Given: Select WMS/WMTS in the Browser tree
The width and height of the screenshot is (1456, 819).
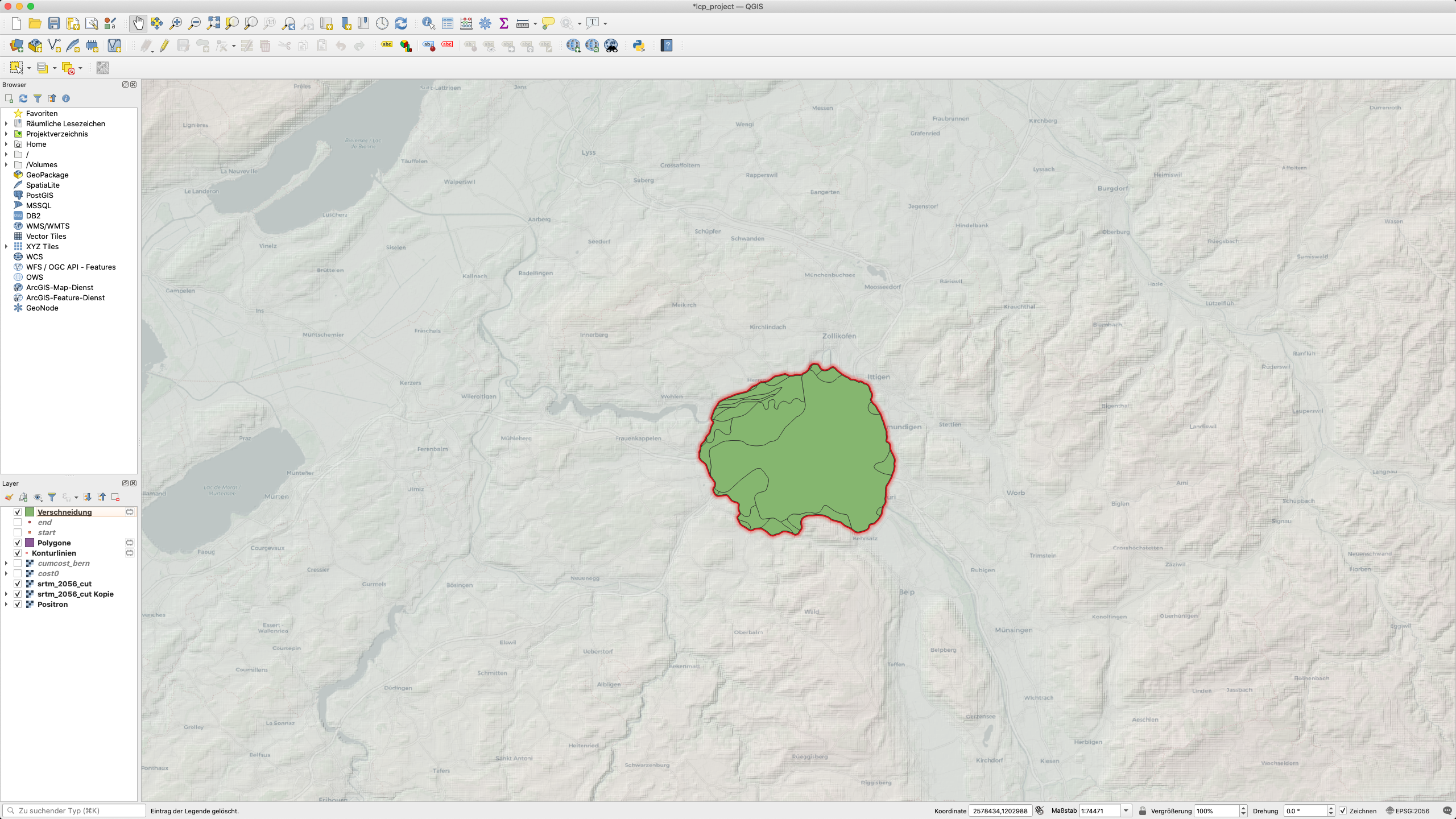Looking at the screenshot, I should [x=48, y=226].
